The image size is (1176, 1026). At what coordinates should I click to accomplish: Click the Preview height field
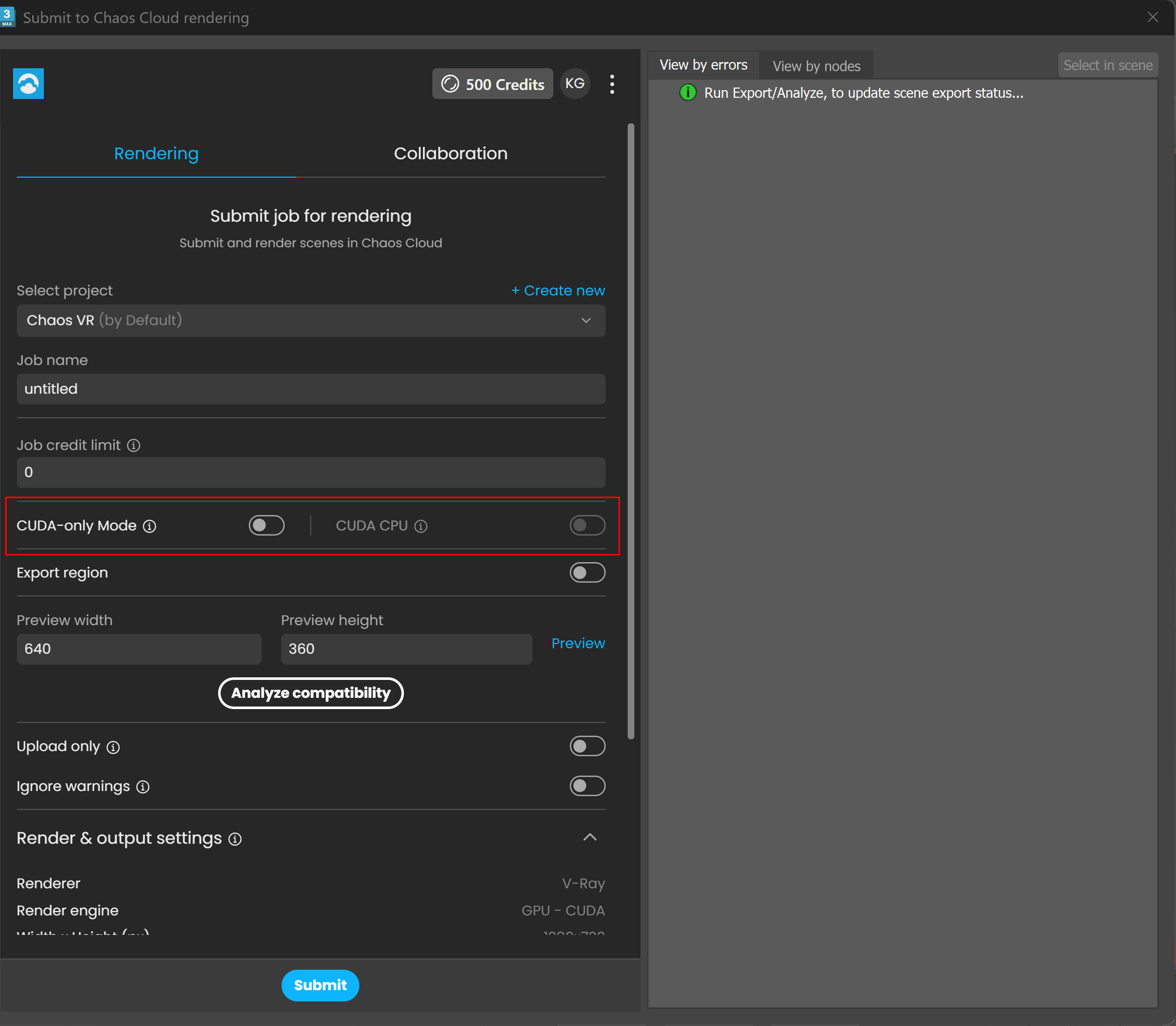click(x=407, y=649)
